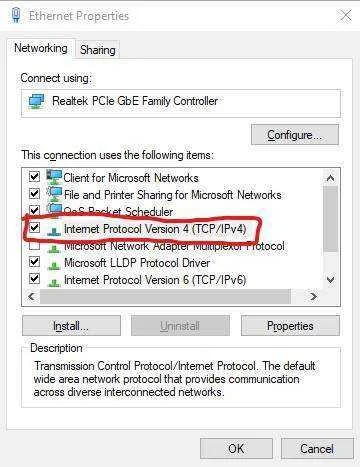Select Microsoft LLDP Protocol Driver list item
This screenshot has width=360, height=467.
137,263
